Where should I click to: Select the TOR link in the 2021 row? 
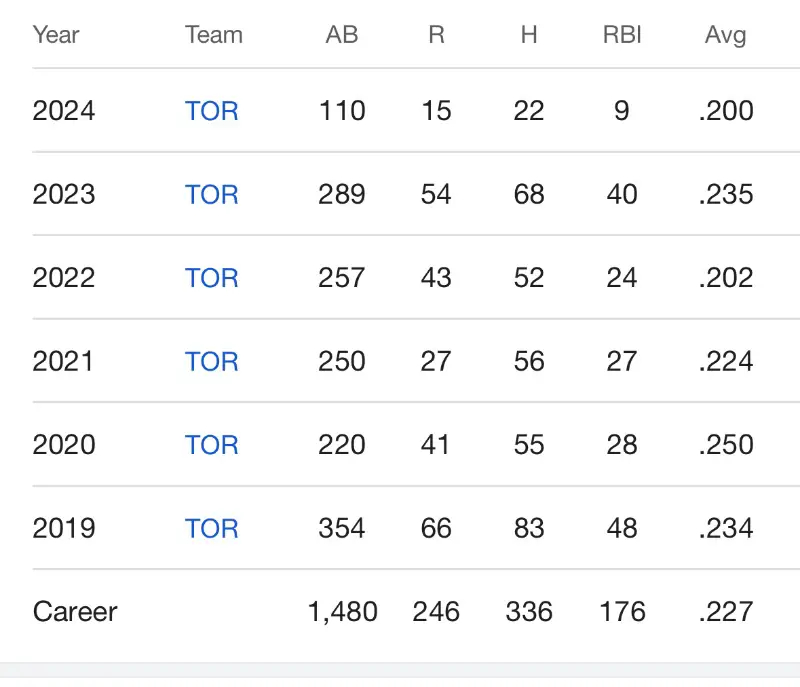point(212,361)
